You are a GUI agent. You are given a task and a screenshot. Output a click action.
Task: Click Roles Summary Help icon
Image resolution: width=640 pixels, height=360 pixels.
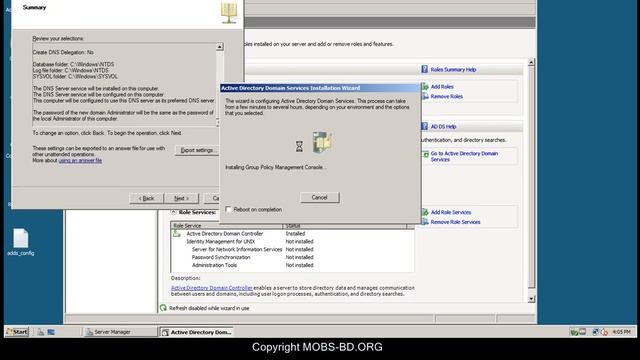pyautogui.click(x=424, y=69)
